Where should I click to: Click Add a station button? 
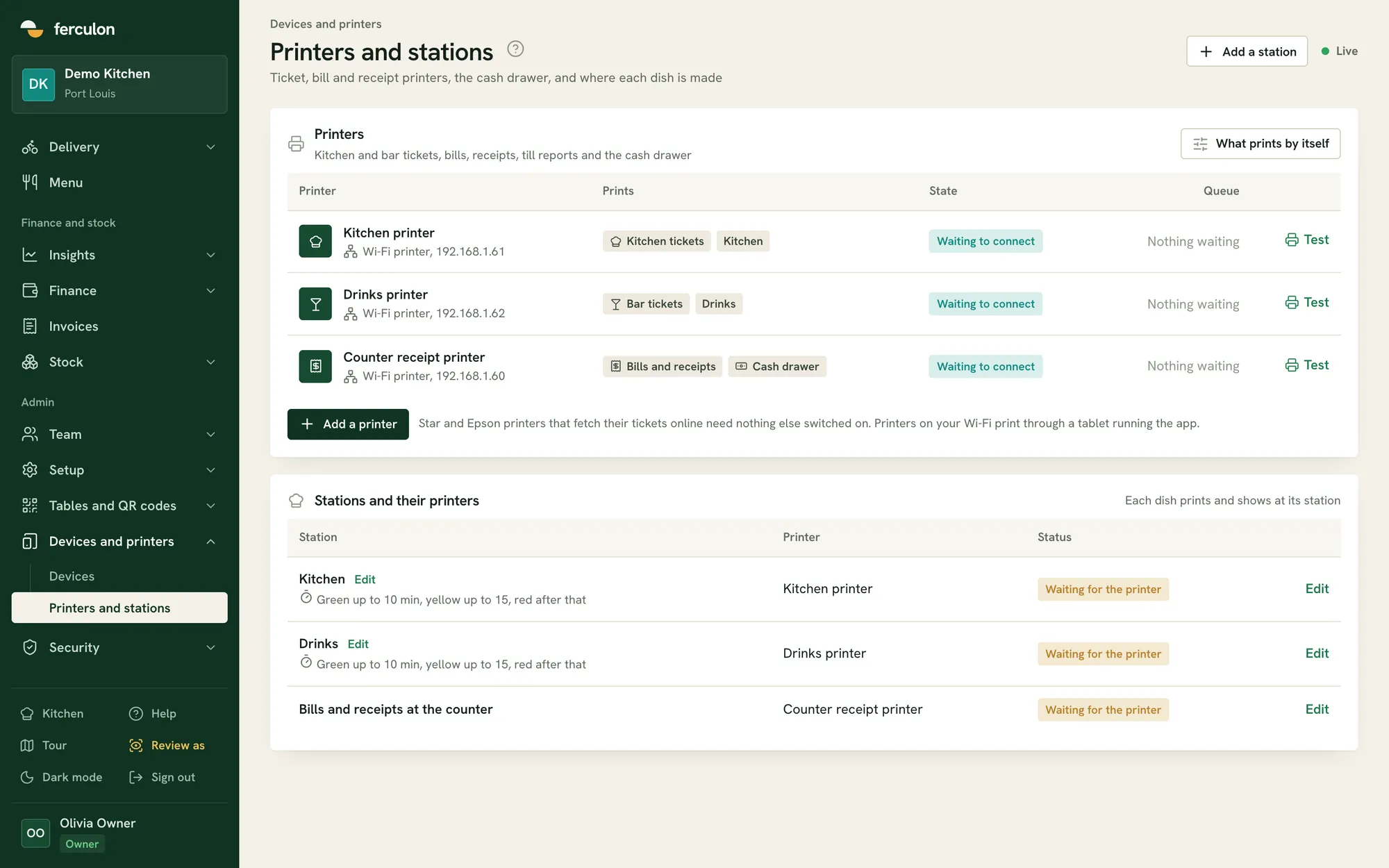pos(1247,51)
